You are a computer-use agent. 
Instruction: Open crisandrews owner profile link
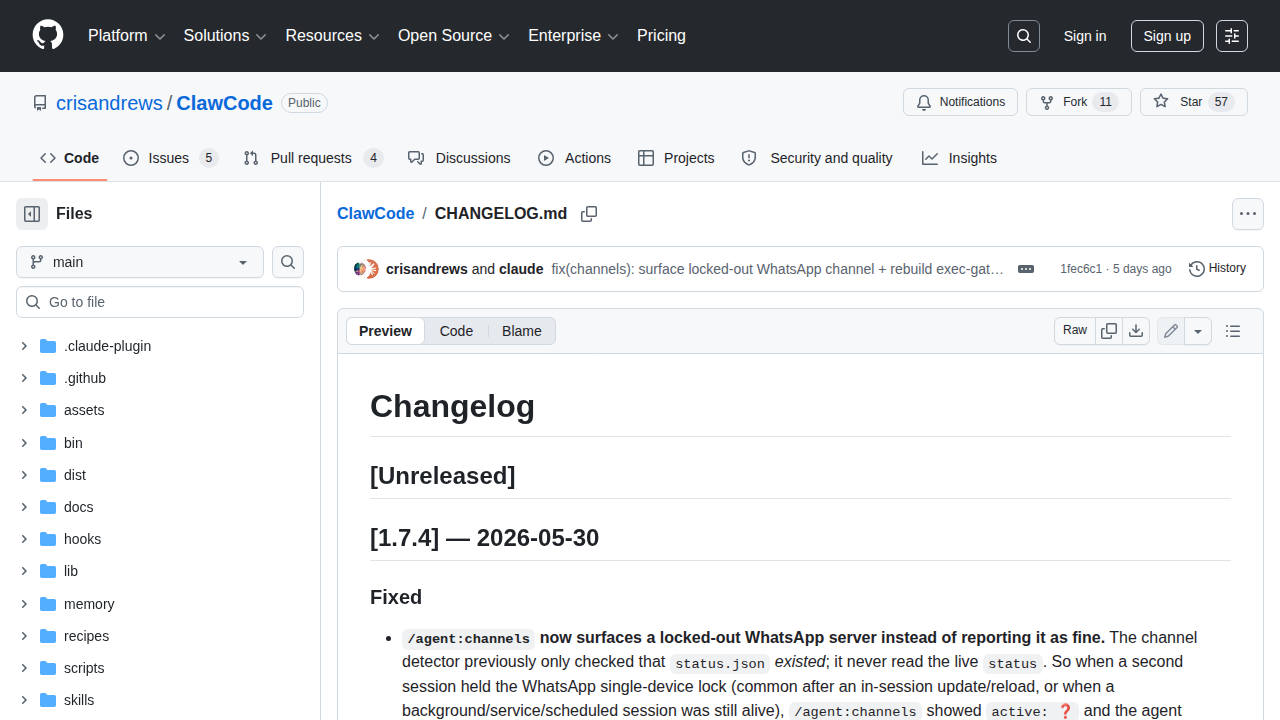(x=109, y=103)
